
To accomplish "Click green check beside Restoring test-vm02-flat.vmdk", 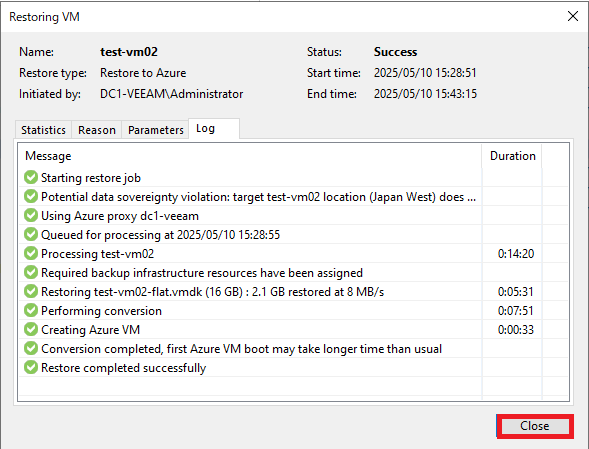I will tap(31, 291).
